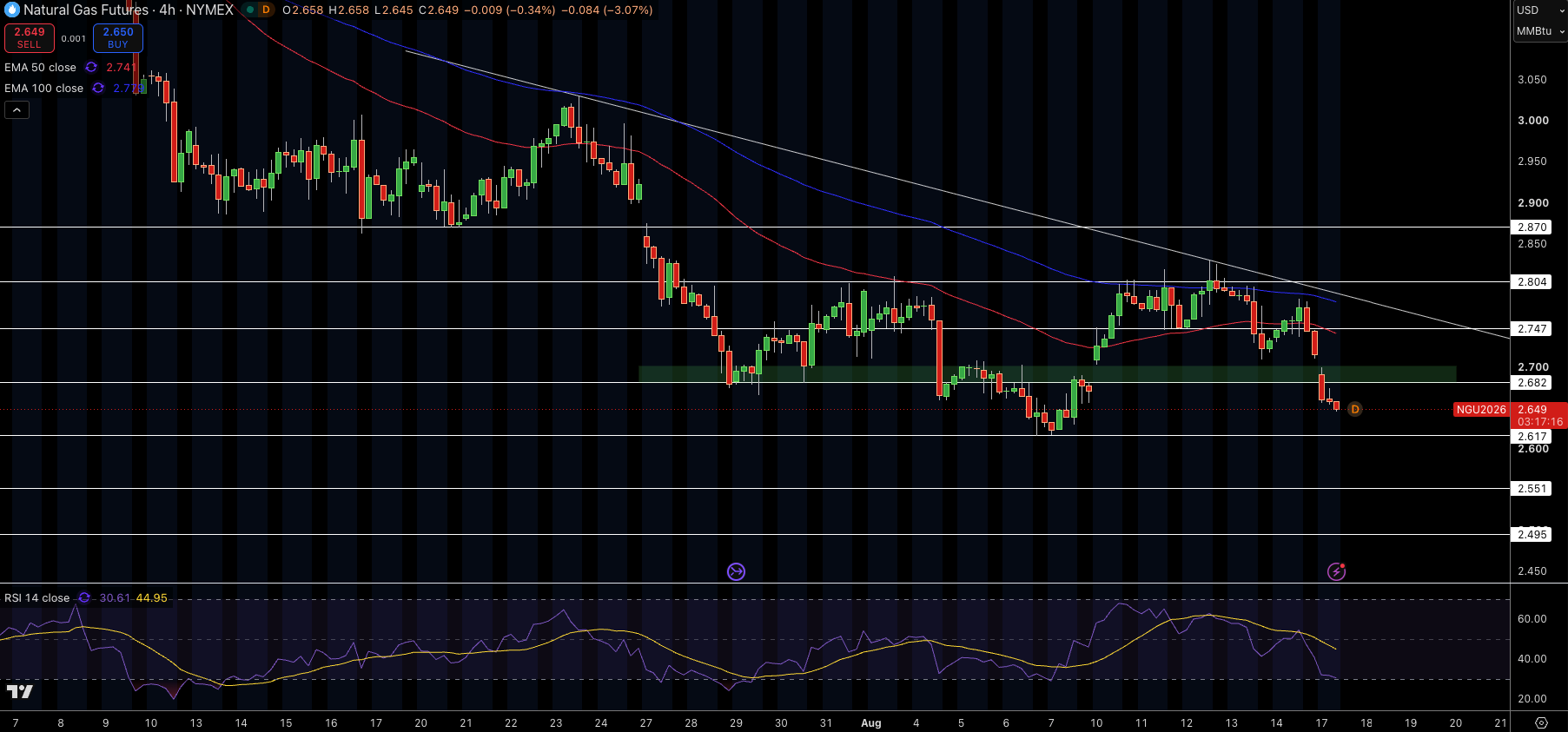This screenshot has width=1568, height=732.
Task: Click the TradingView logo in the RSI pane
Action: 19,691
